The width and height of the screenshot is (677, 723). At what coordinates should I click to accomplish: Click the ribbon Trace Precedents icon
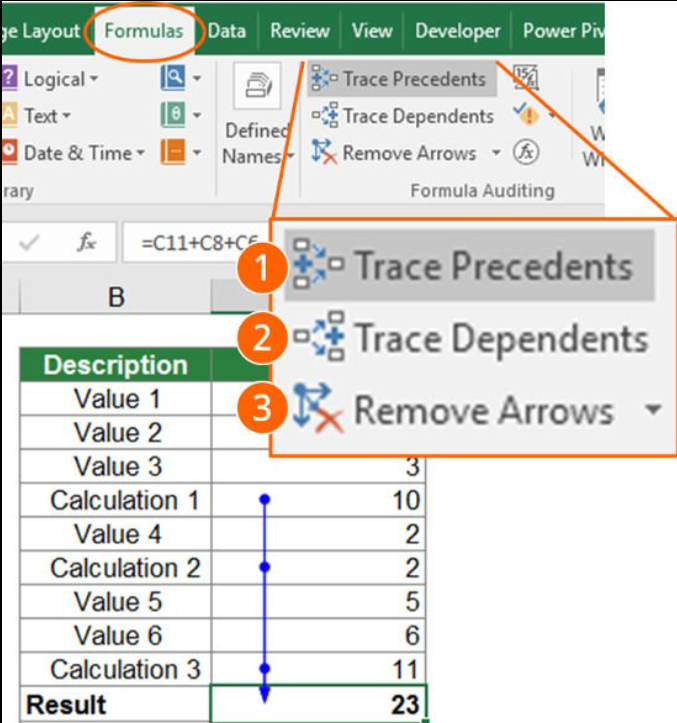tap(324, 77)
